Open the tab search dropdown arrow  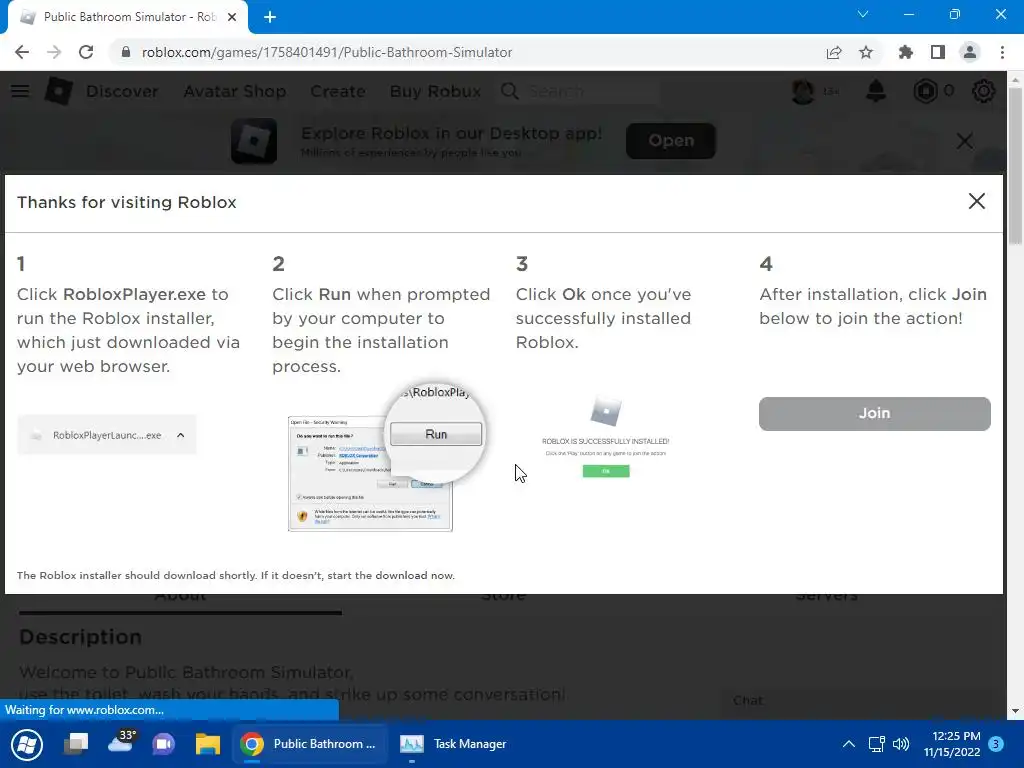[863, 14]
